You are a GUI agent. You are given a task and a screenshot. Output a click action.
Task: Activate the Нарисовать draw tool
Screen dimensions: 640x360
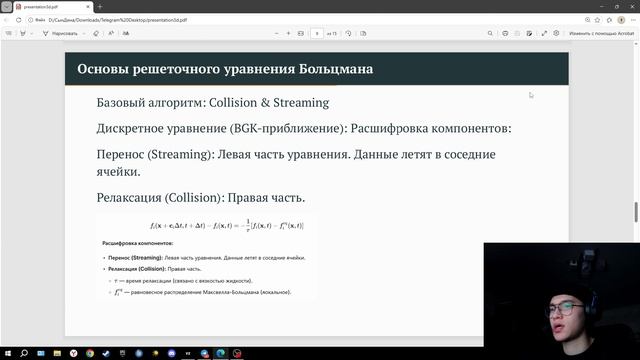tap(60, 33)
